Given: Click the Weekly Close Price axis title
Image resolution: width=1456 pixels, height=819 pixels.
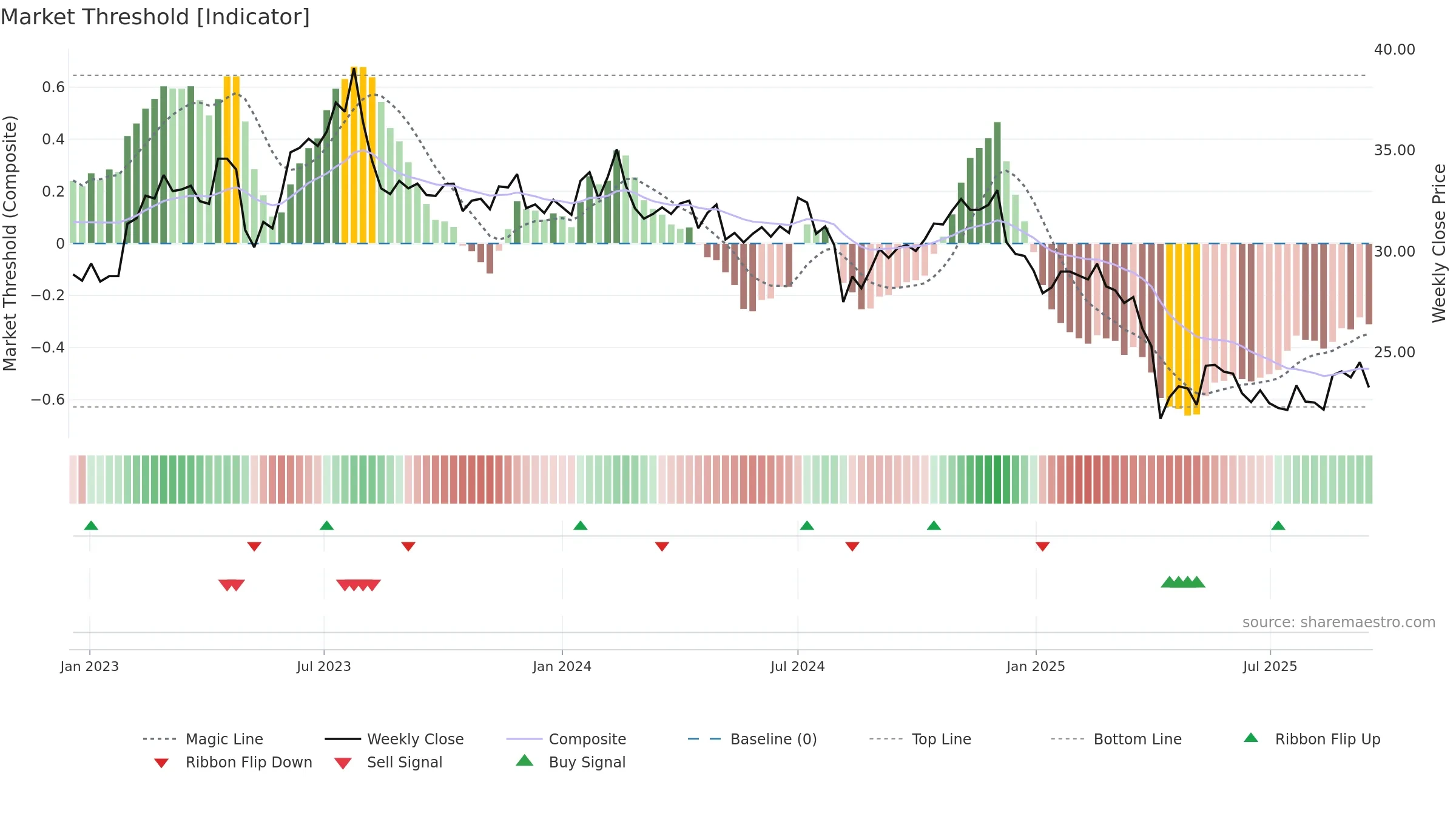Looking at the screenshot, I should click(x=1439, y=243).
